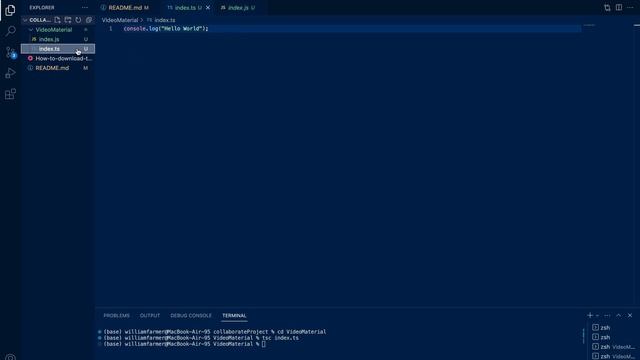Viewport: 640px width, 360px height.
Task: Open the Run and Debug view
Action: [10, 73]
